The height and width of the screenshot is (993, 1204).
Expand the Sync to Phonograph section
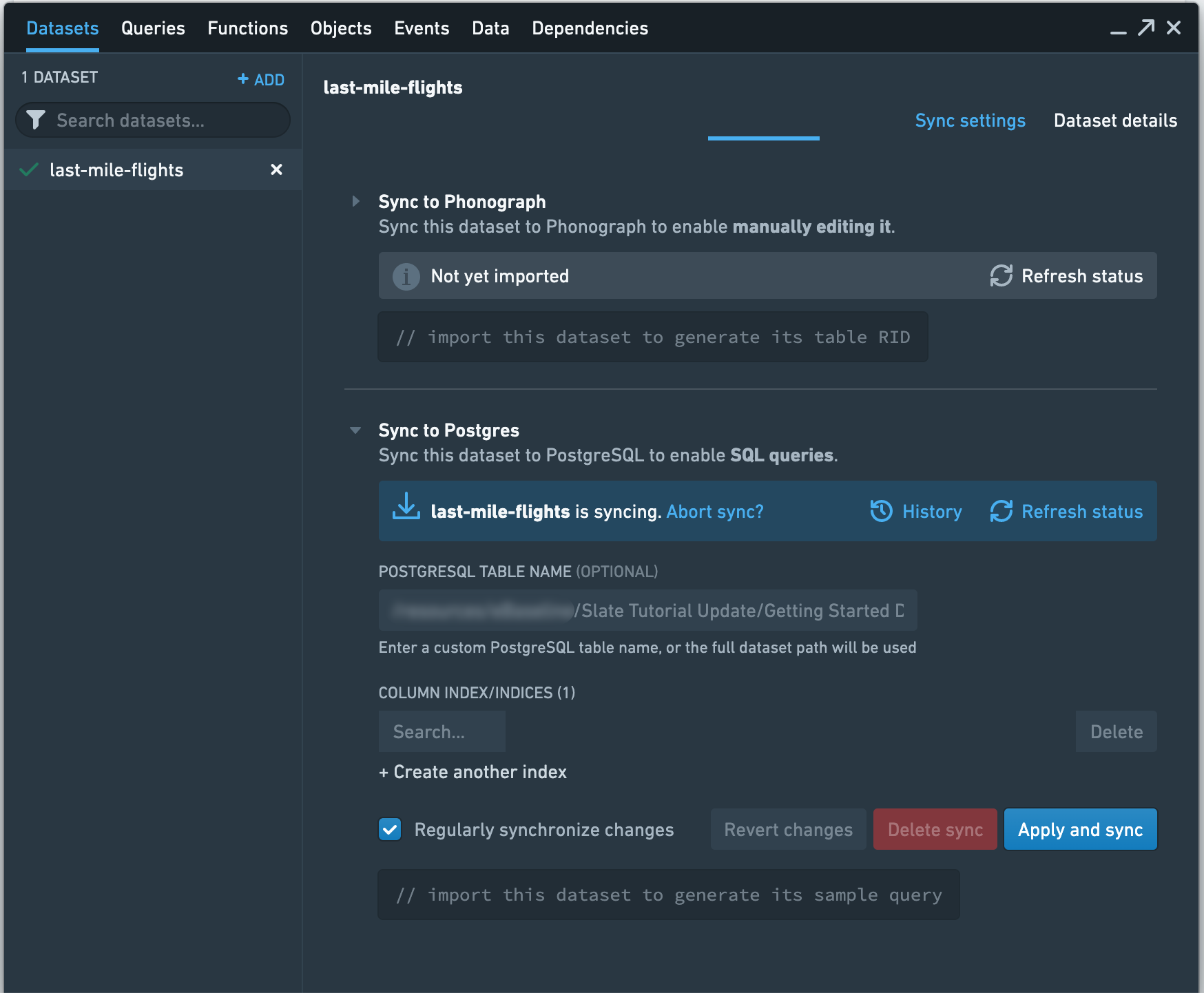[355, 201]
